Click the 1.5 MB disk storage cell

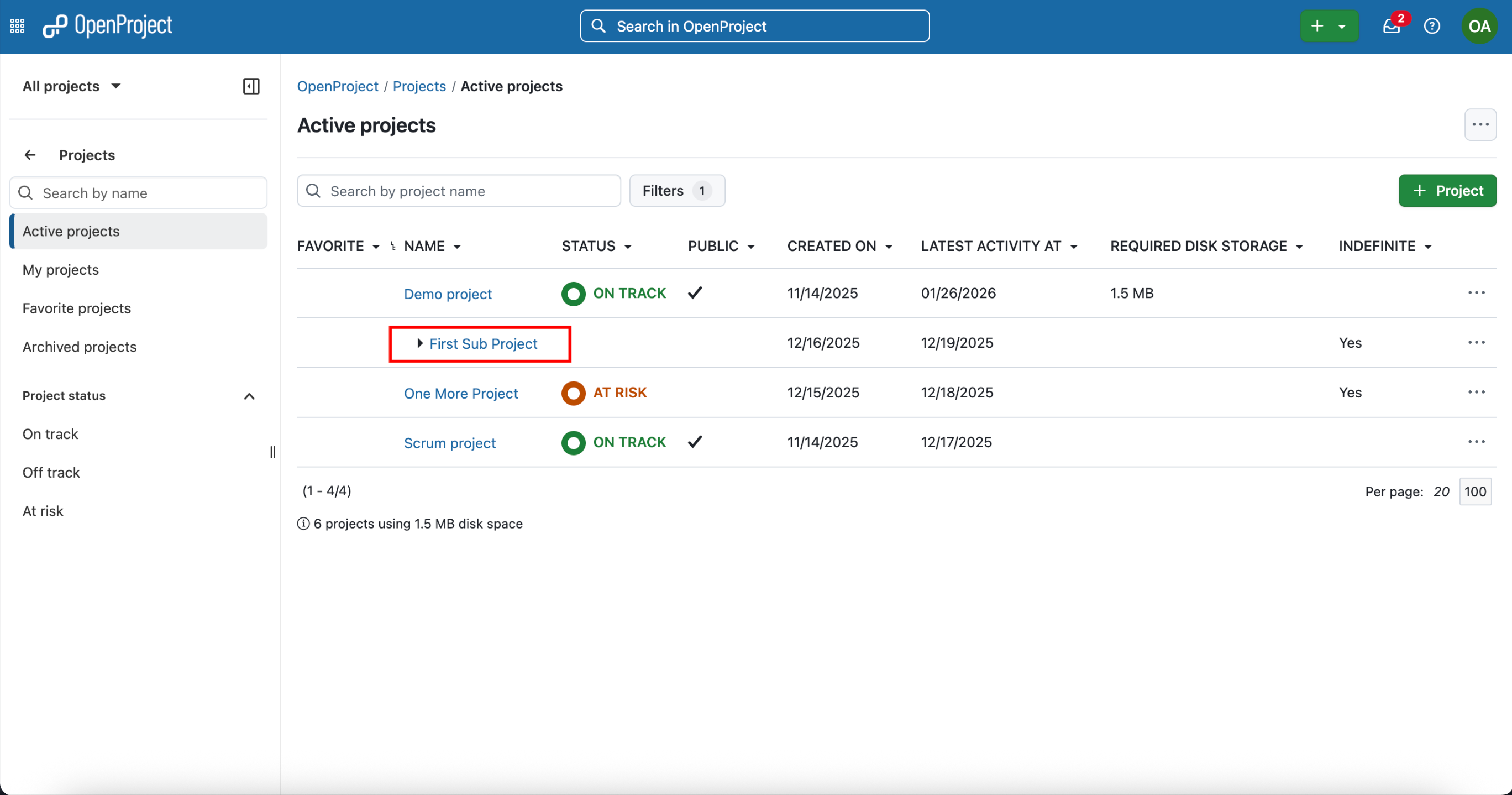pyautogui.click(x=1132, y=293)
